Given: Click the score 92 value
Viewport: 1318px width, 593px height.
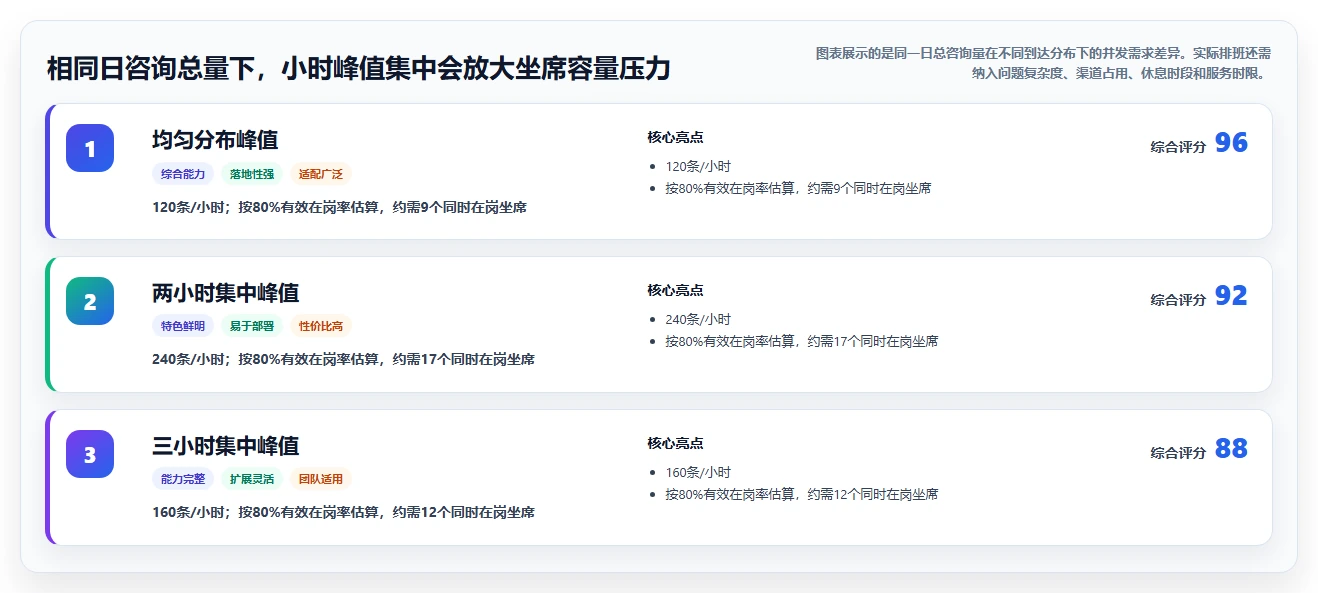Looking at the screenshot, I should coord(1231,296).
